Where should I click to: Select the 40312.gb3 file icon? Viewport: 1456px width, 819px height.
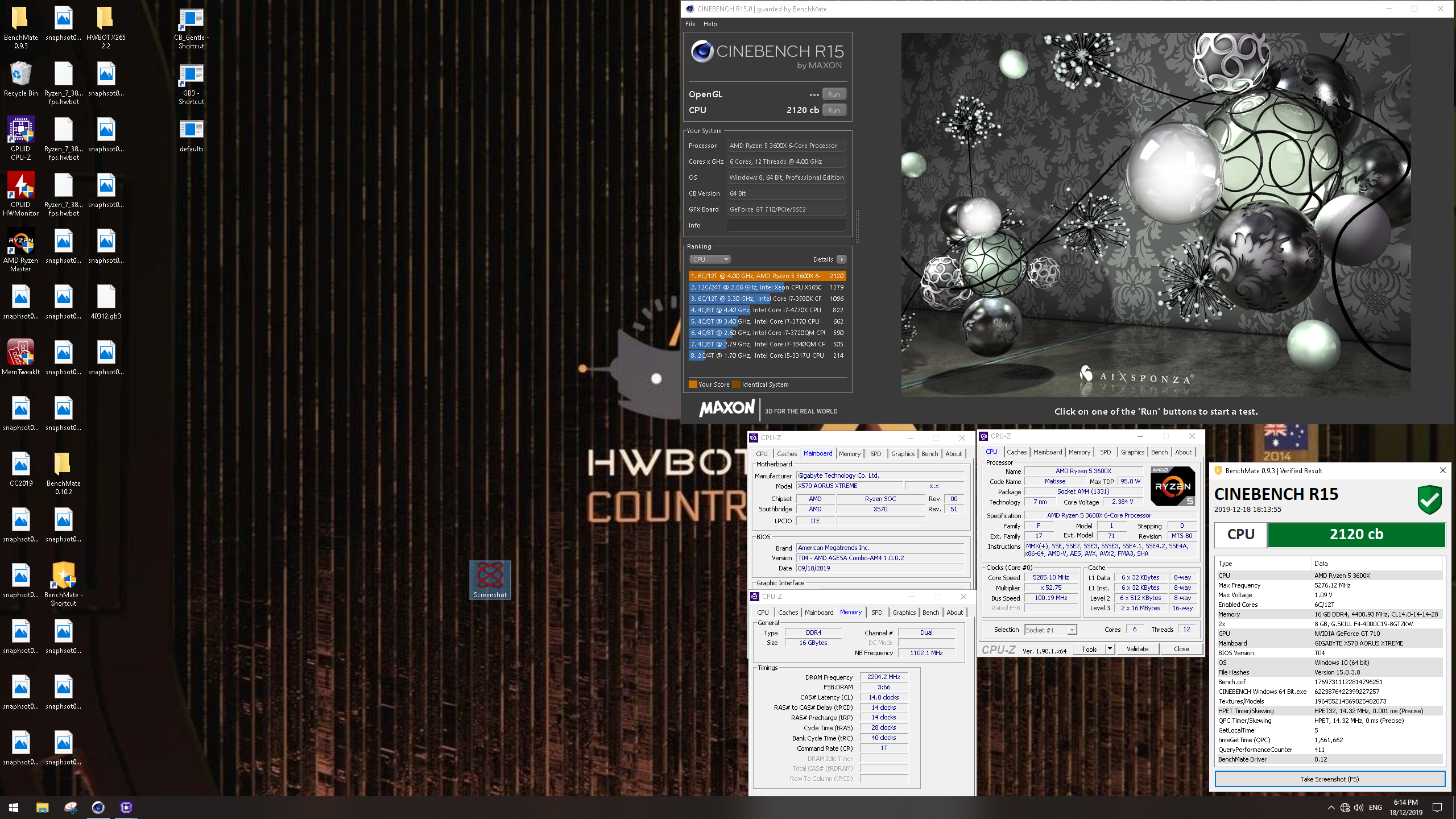106,302
